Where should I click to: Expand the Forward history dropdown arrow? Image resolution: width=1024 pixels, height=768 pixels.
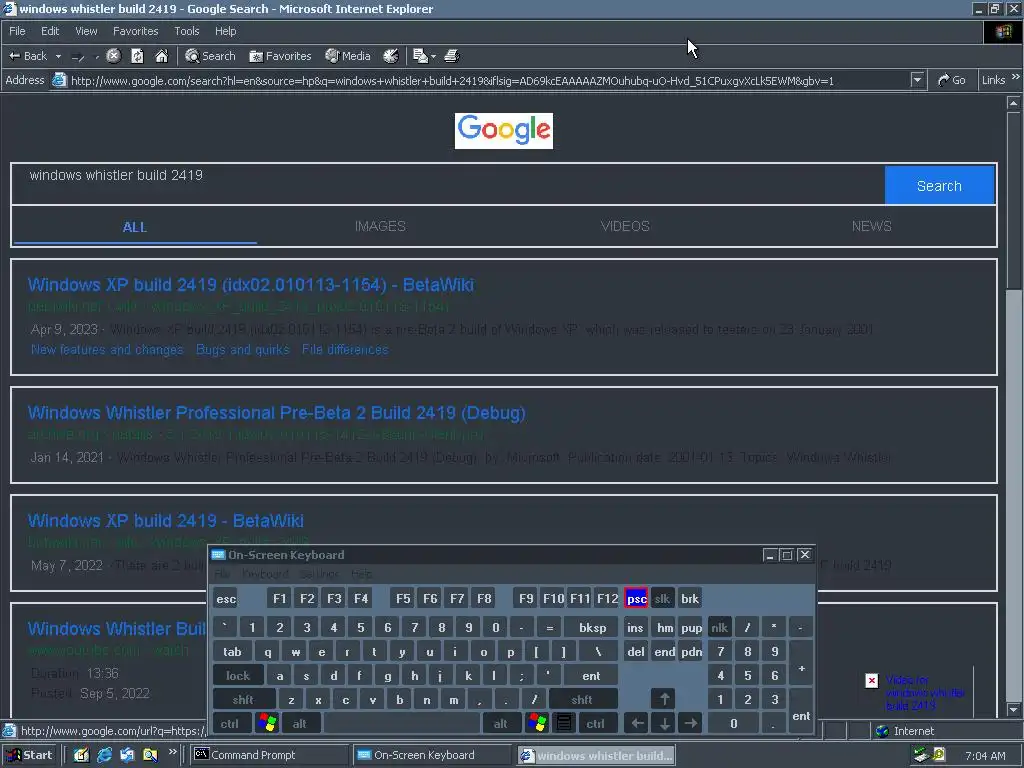(x=97, y=57)
